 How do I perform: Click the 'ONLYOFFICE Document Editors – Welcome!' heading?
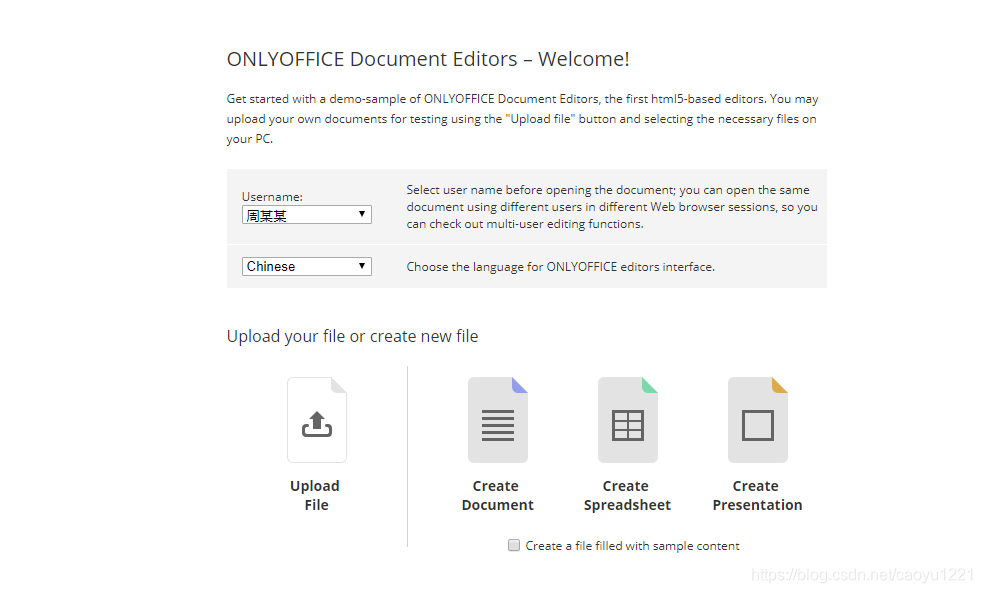pyautogui.click(x=428, y=59)
